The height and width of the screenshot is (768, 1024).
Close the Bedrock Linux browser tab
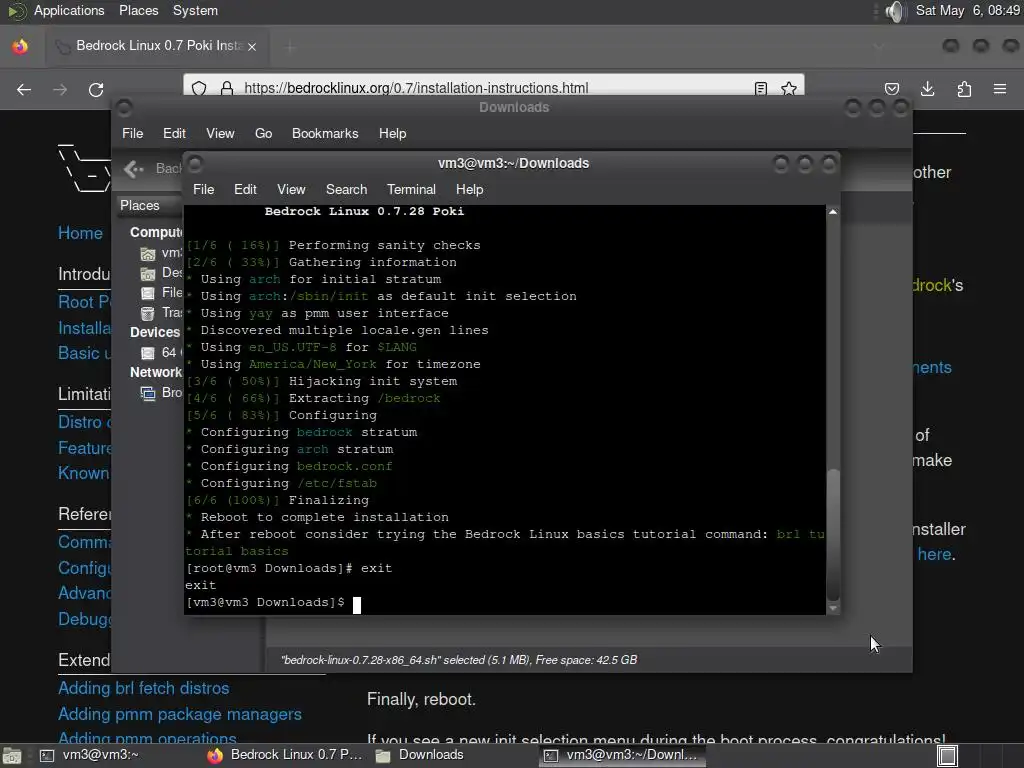[251, 46]
